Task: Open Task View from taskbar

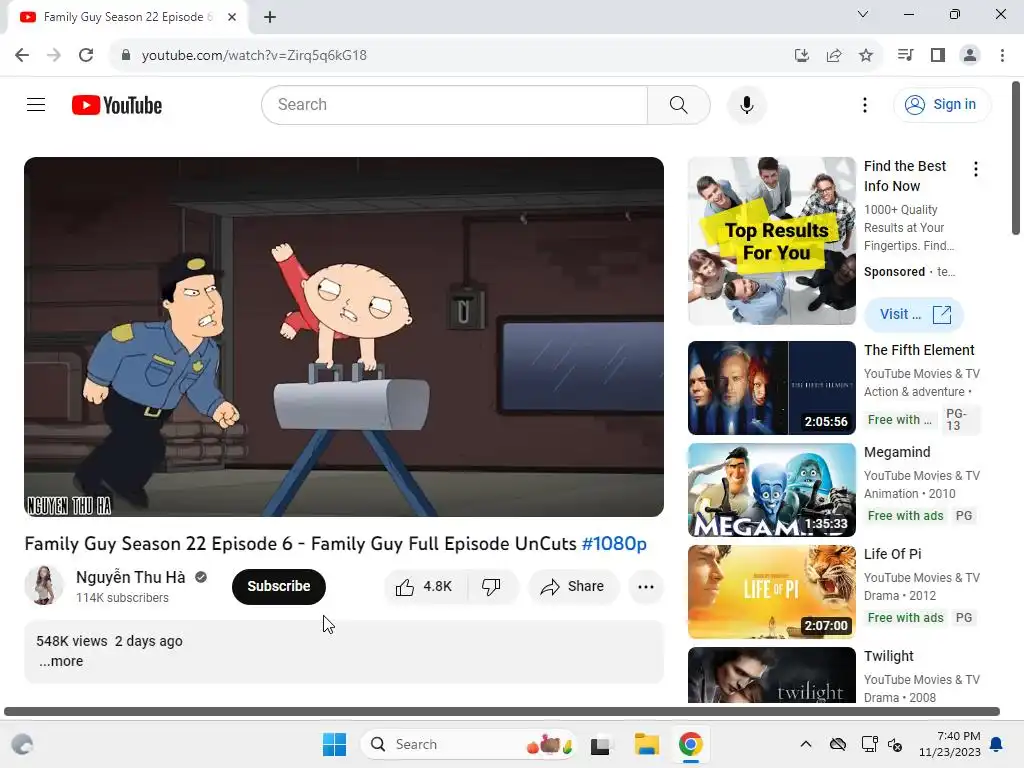Action: pos(601,744)
